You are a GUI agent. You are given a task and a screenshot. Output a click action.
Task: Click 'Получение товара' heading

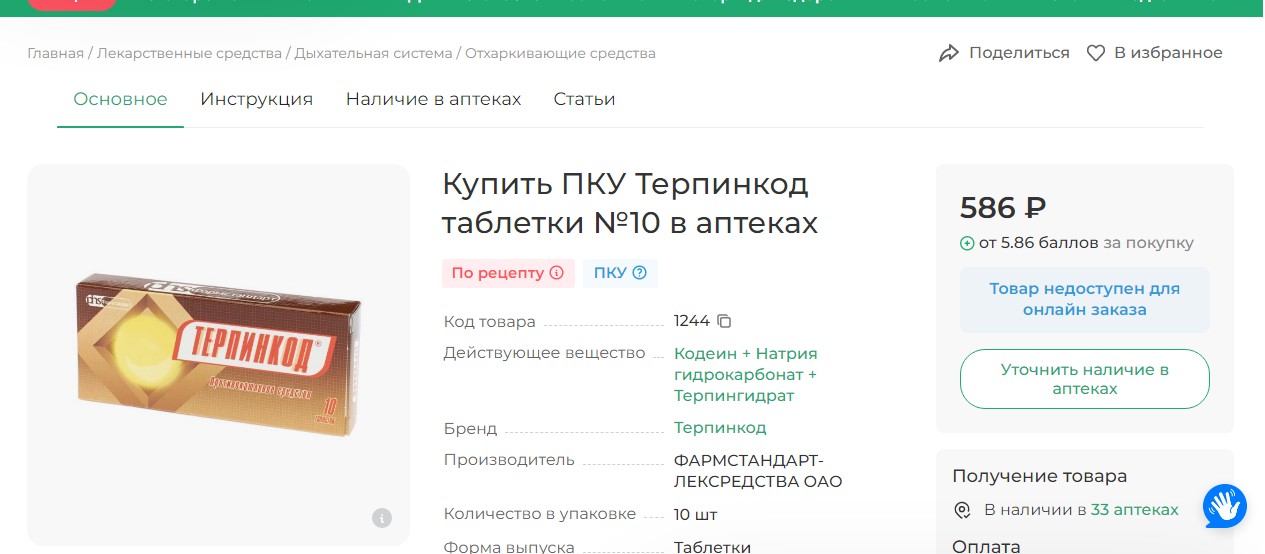point(1039,476)
